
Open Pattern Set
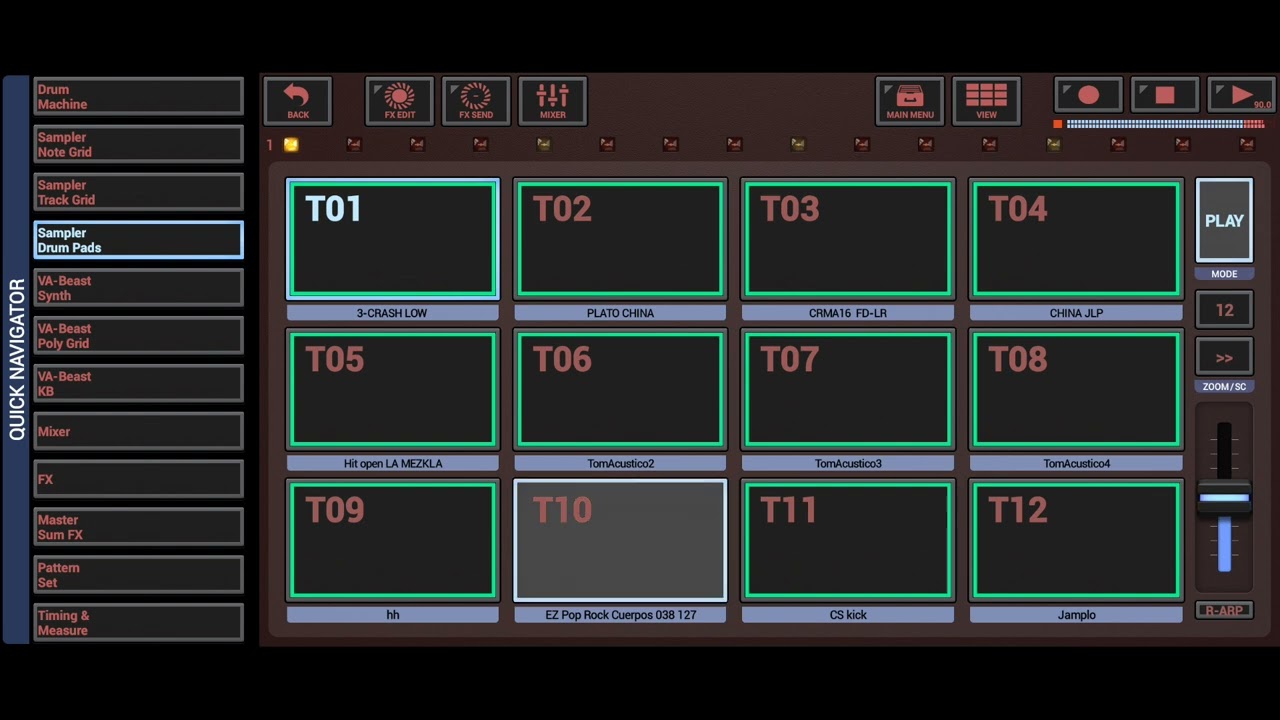[x=138, y=575]
